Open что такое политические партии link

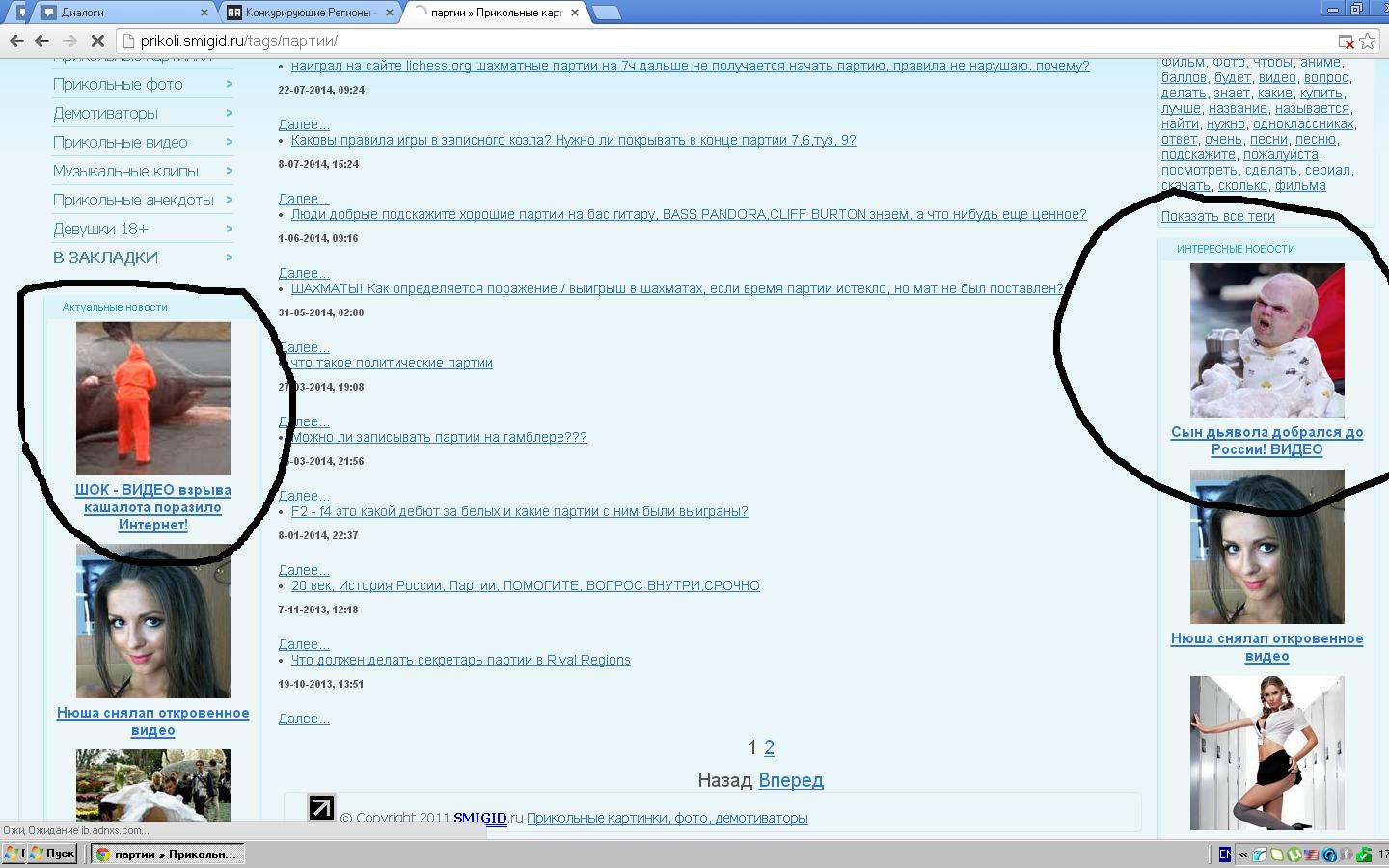click(x=392, y=363)
